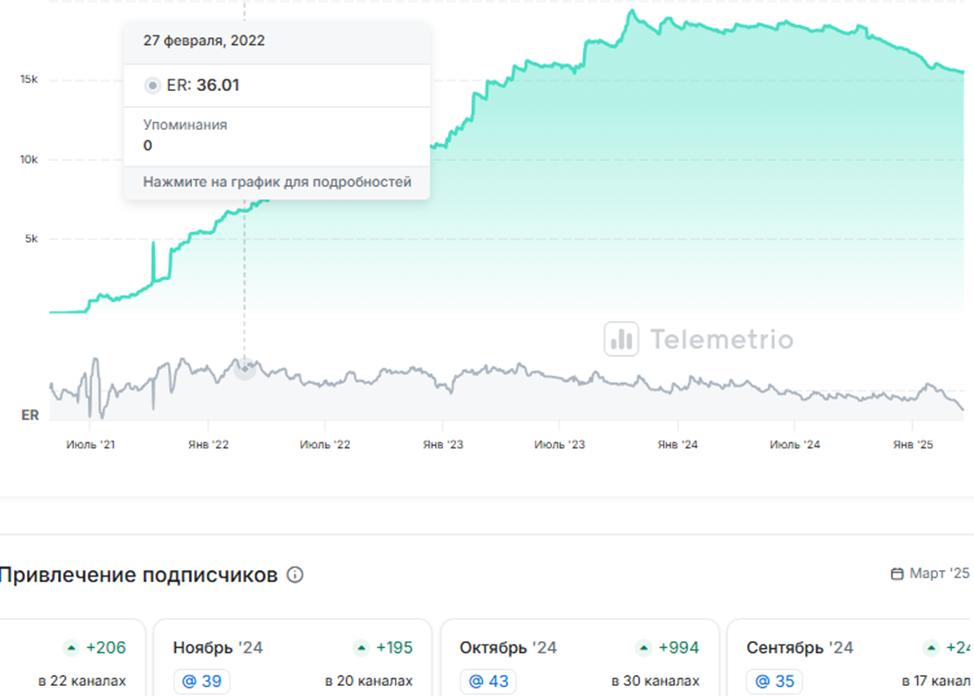Click the hover marker on the ER line
974x696 pixels.
pyautogui.click(x=245, y=369)
